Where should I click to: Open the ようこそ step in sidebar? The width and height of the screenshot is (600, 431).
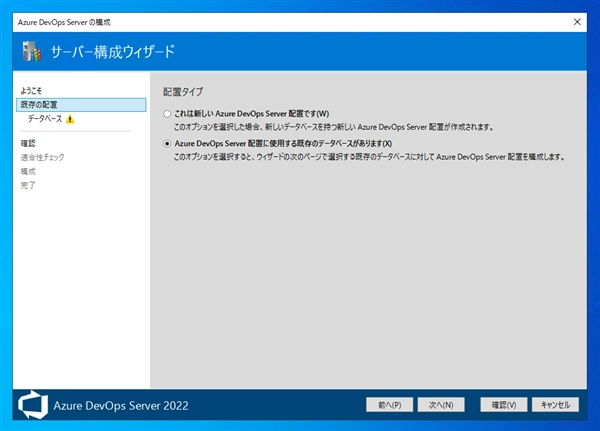[x=31, y=91]
